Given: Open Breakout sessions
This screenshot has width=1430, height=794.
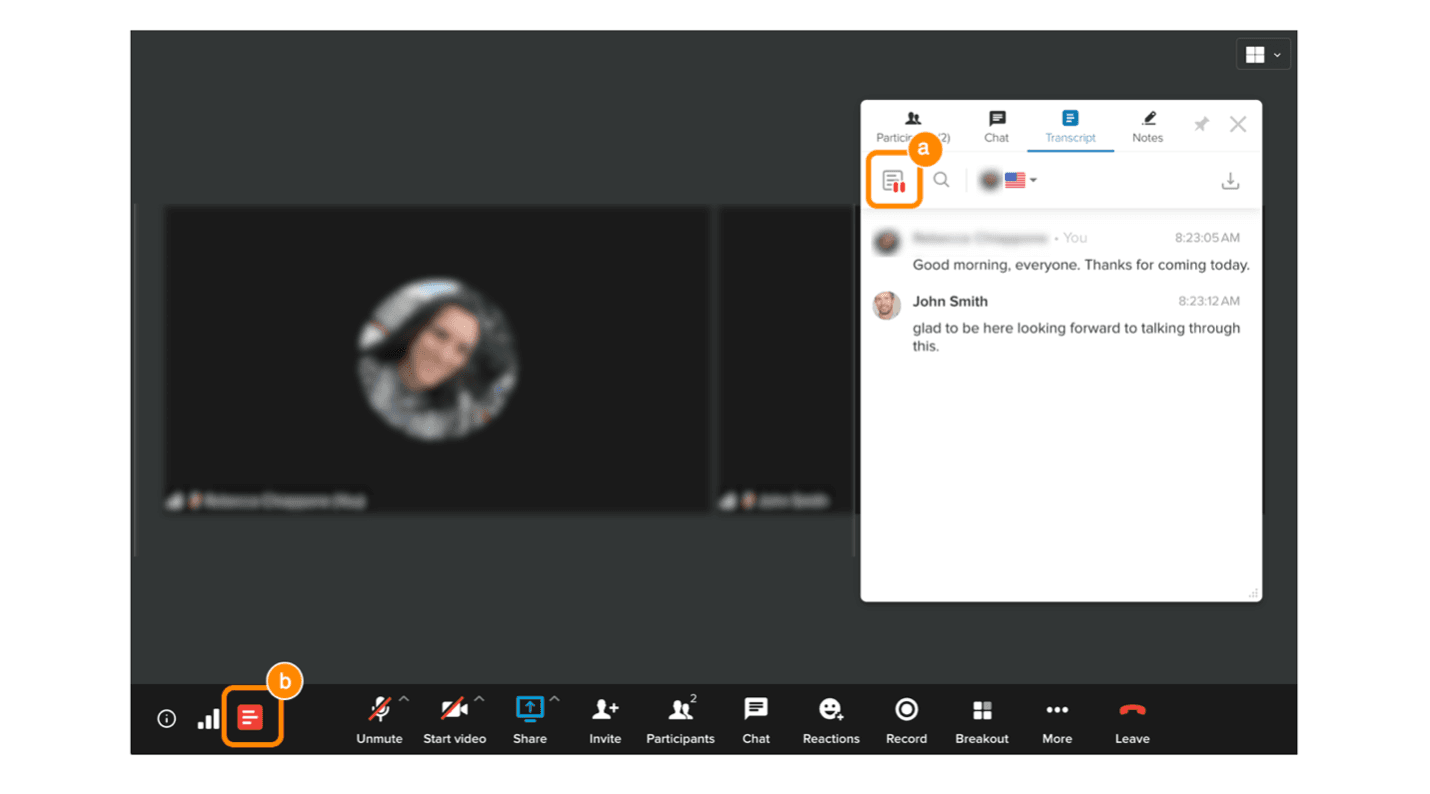Looking at the screenshot, I should [981, 710].
